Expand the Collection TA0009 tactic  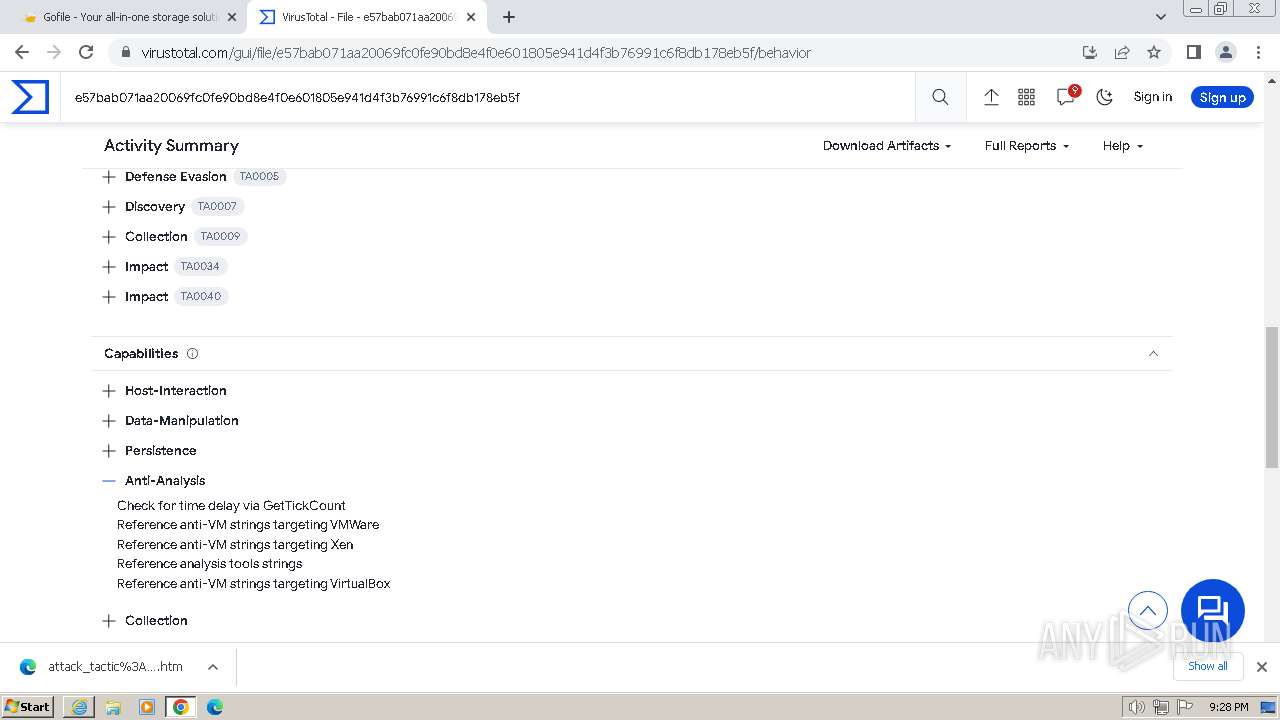pyautogui.click(x=109, y=237)
